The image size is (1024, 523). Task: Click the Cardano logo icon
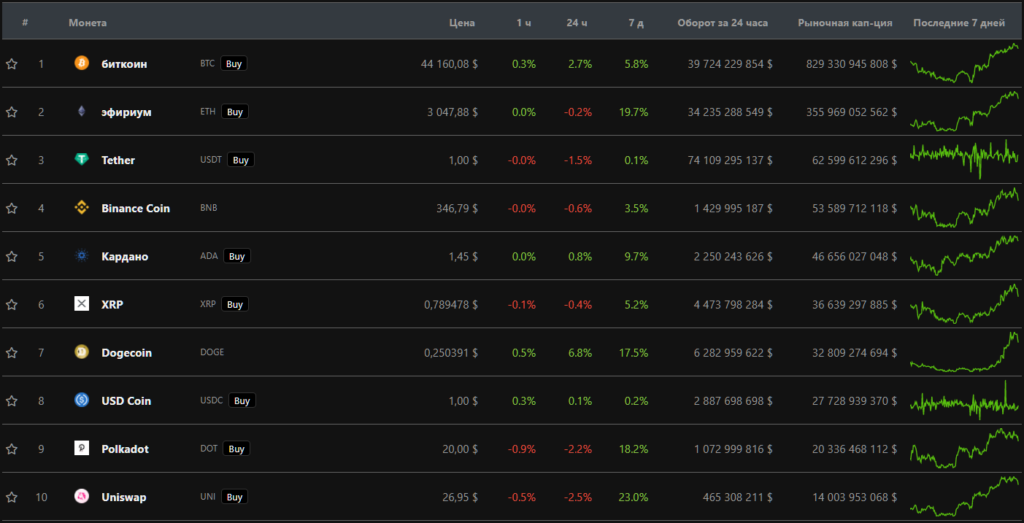click(x=81, y=256)
